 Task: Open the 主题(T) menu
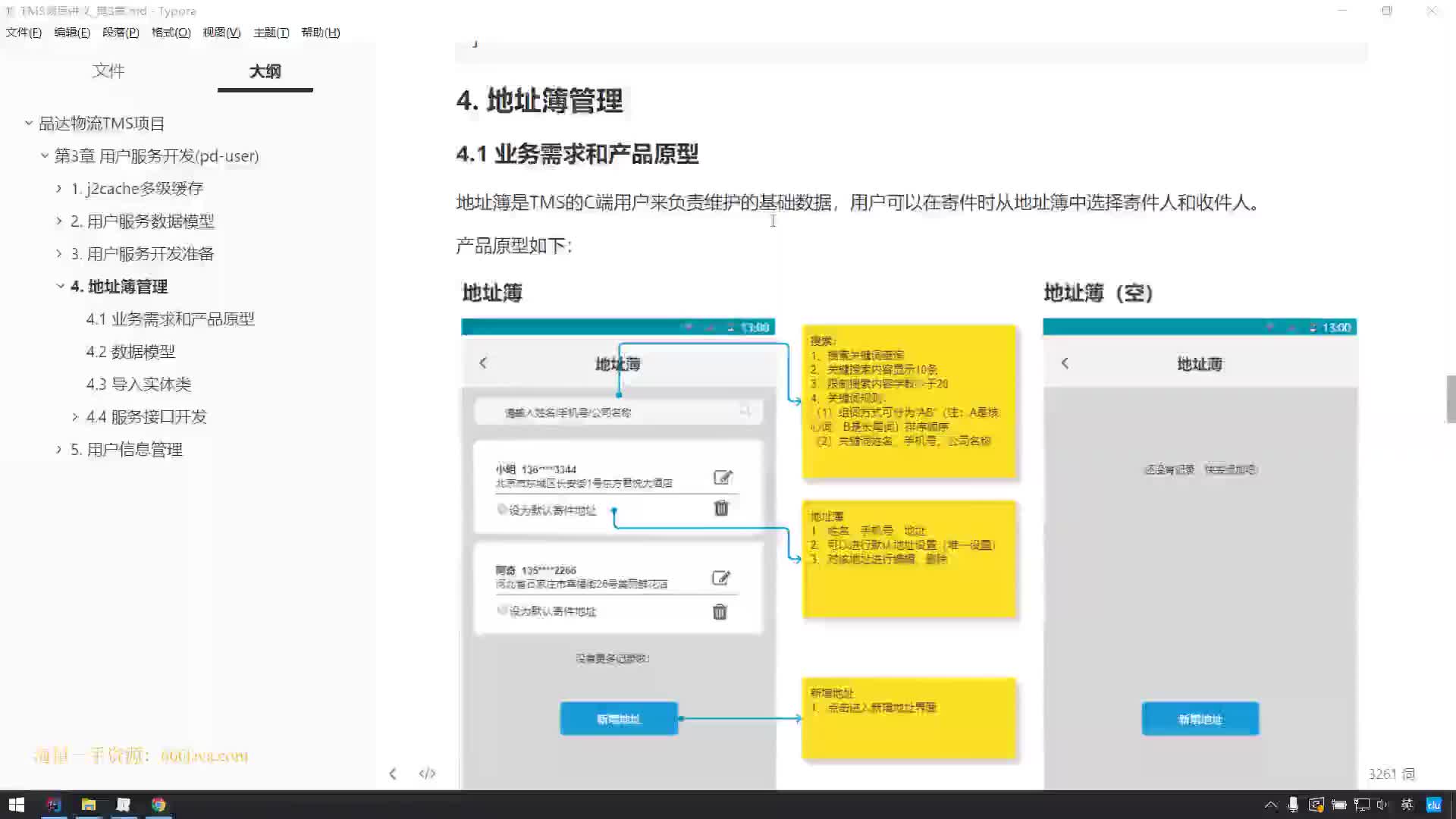pos(271,32)
